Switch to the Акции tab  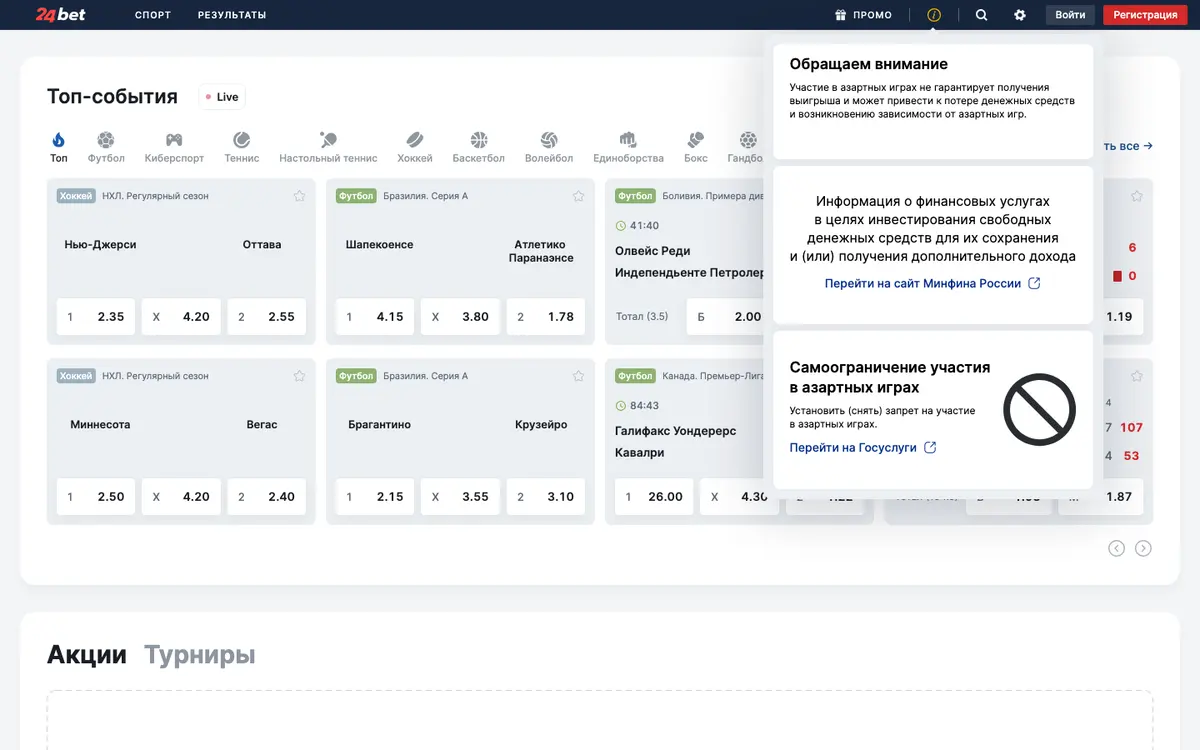(87, 655)
